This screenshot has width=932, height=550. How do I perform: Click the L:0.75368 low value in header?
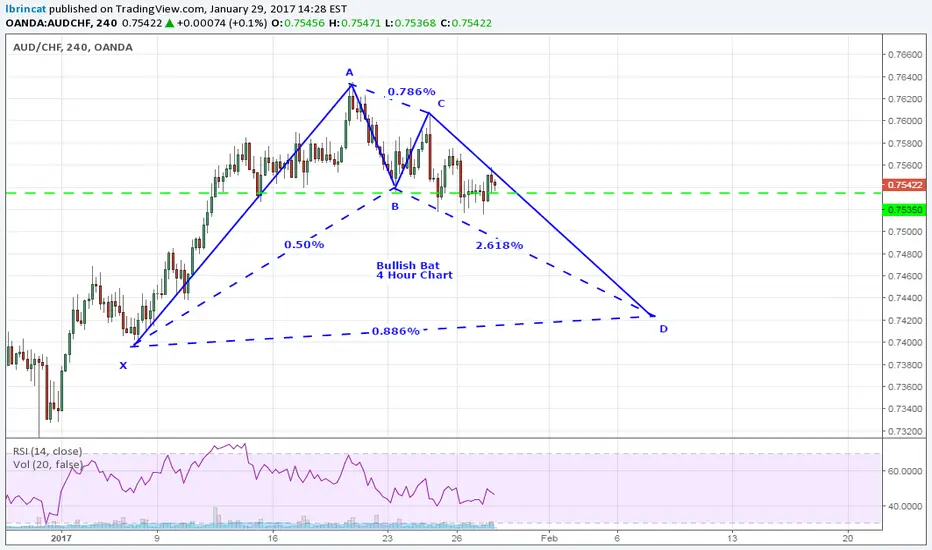(410, 23)
